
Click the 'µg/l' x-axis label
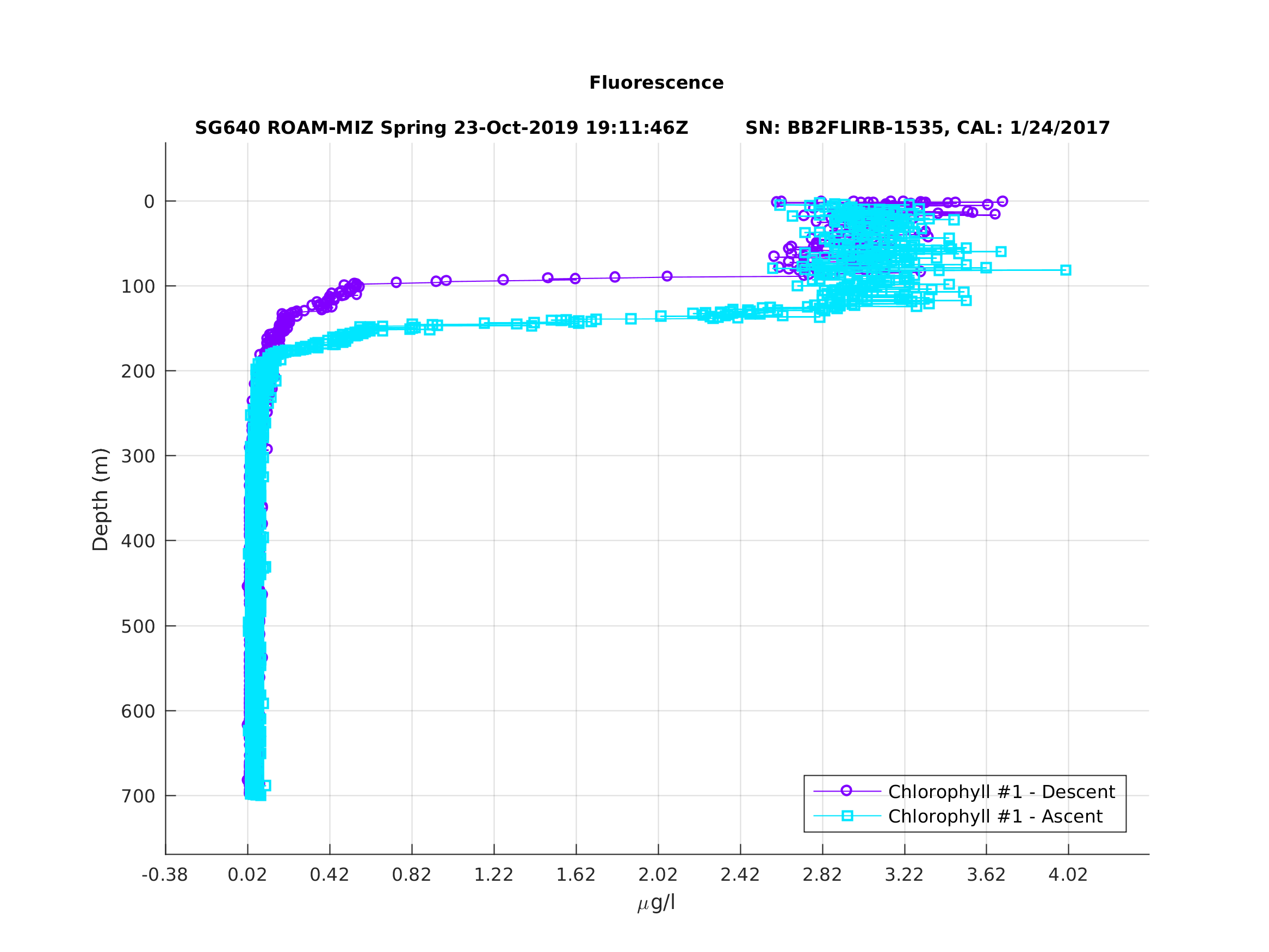[657, 902]
